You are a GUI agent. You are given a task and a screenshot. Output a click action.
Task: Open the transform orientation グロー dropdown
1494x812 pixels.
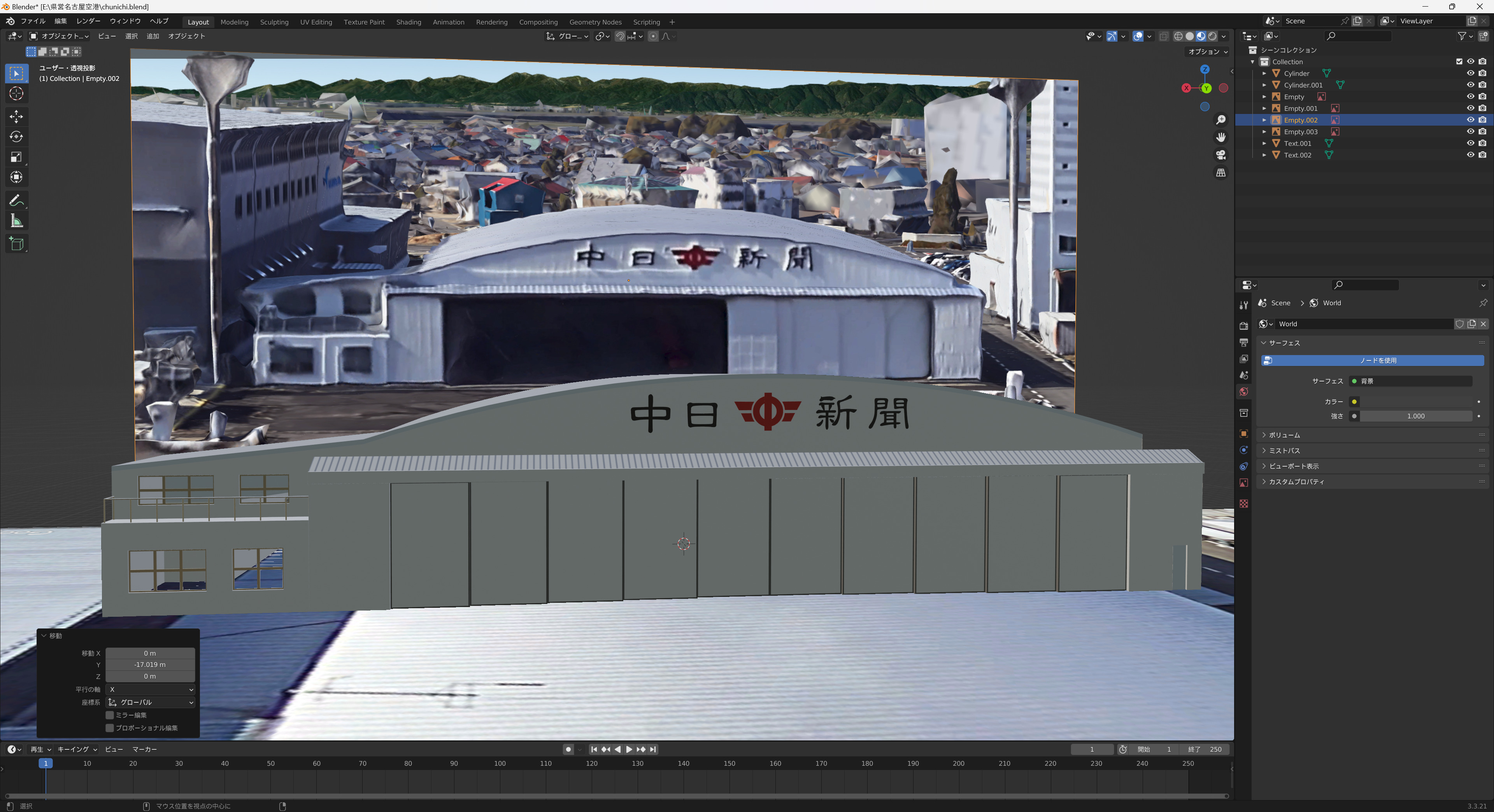pos(567,36)
